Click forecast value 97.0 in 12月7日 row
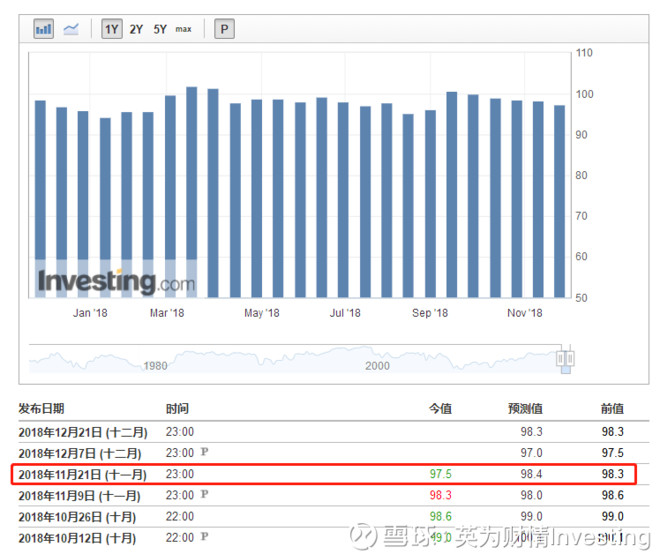This screenshot has height=554, width=660. (x=531, y=453)
